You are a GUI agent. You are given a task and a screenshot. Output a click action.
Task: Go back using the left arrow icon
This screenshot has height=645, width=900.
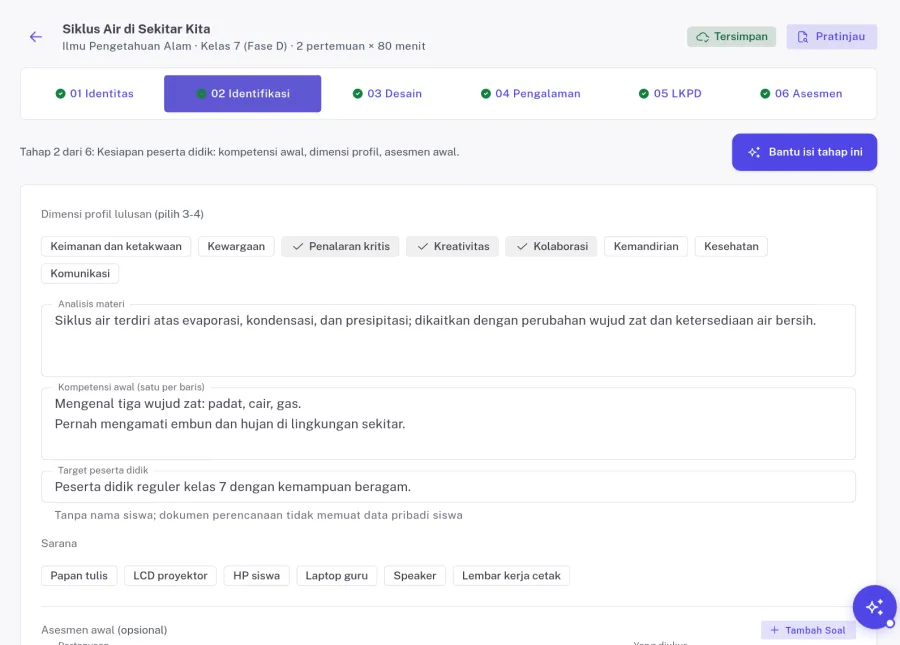point(36,37)
